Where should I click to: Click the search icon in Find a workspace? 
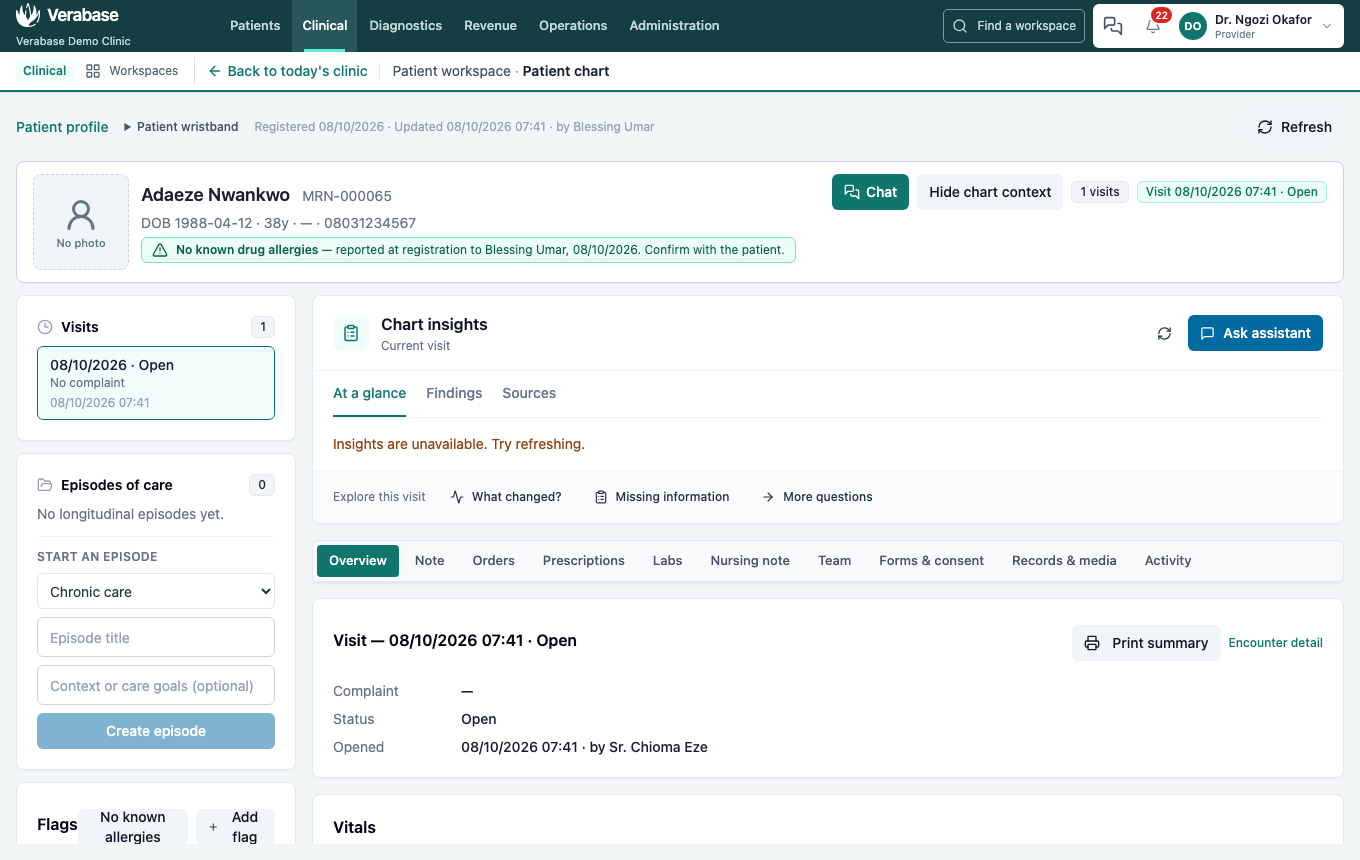click(960, 26)
